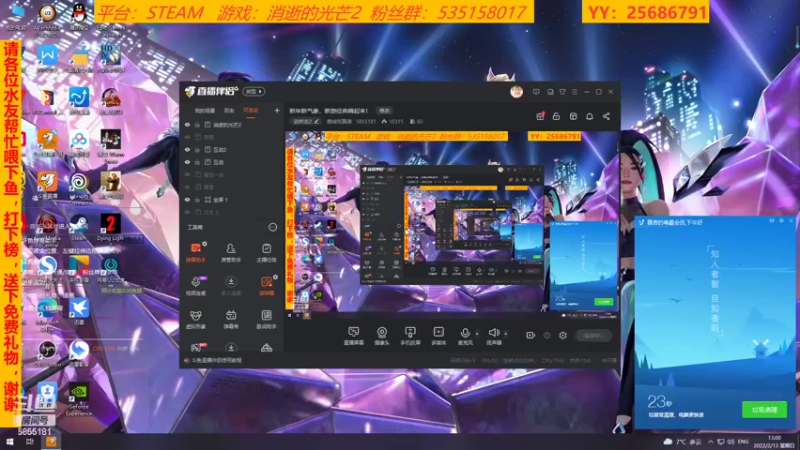Click the user avatar in title bar
800x450 pixels.
(x=516, y=92)
